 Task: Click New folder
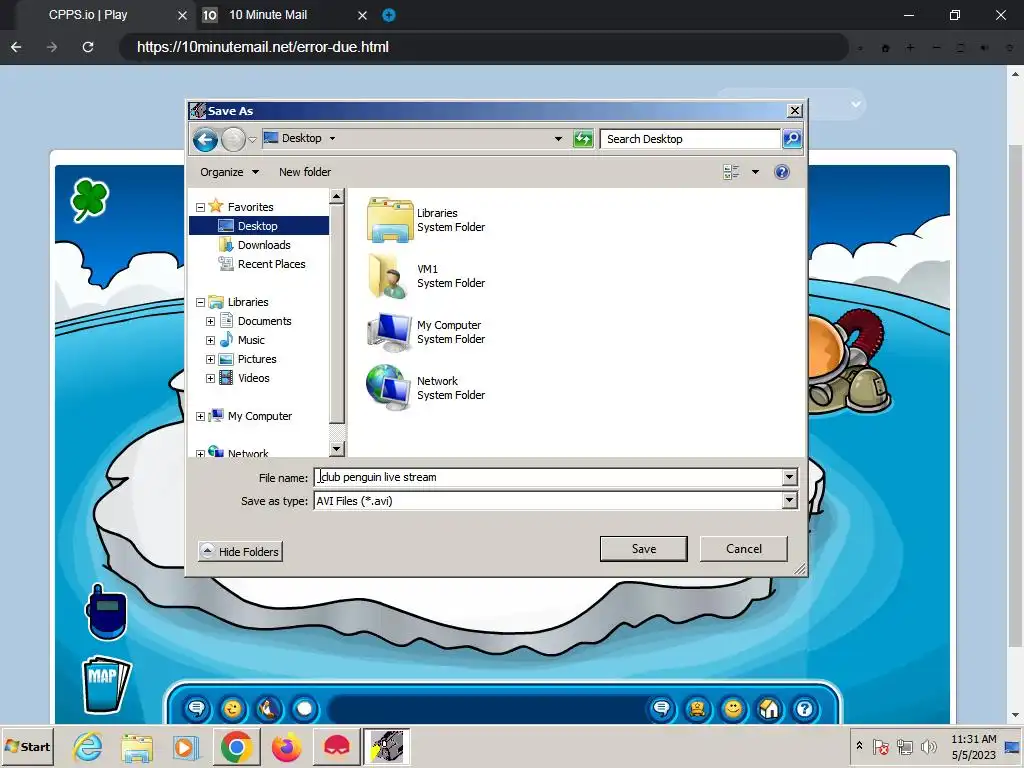tap(304, 172)
